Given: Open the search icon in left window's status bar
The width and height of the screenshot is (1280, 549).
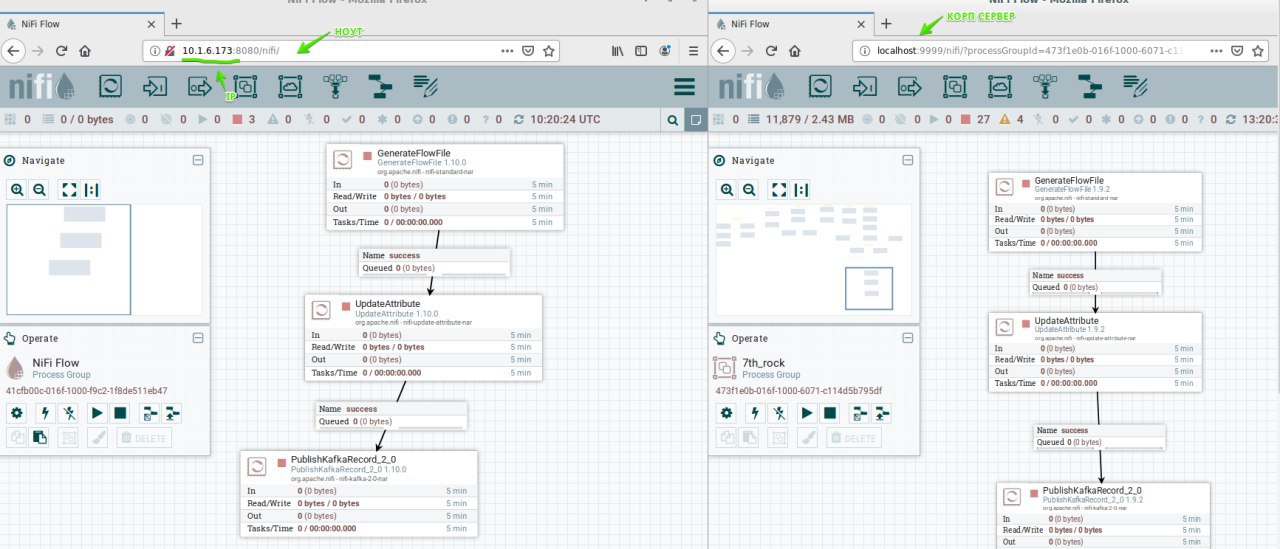Looking at the screenshot, I should coord(673,120).
